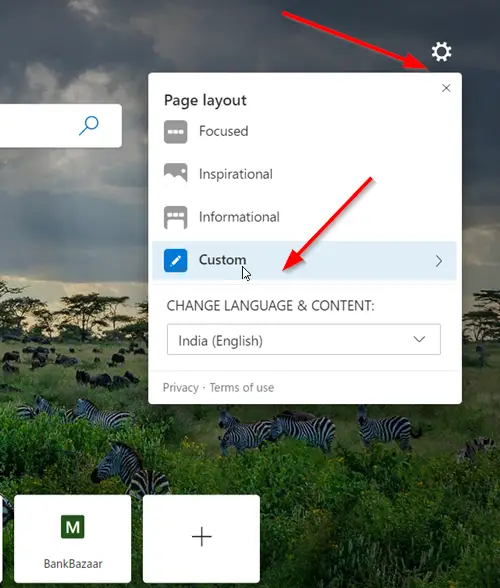Viewport: 500px width, 588px height.
Task: Click the language dropdown arrow
Action: click(x=419, y=339)
